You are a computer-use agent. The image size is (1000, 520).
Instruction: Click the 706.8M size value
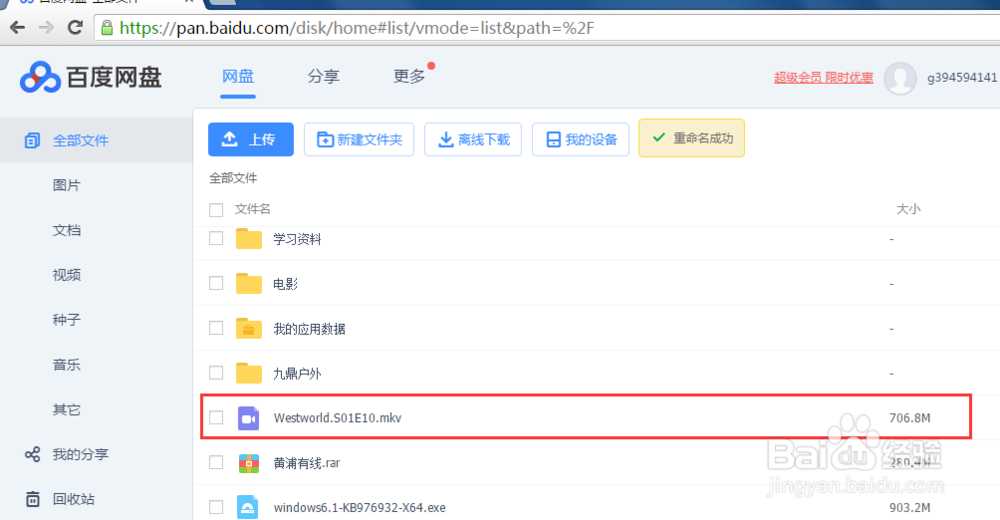point(910,418)
